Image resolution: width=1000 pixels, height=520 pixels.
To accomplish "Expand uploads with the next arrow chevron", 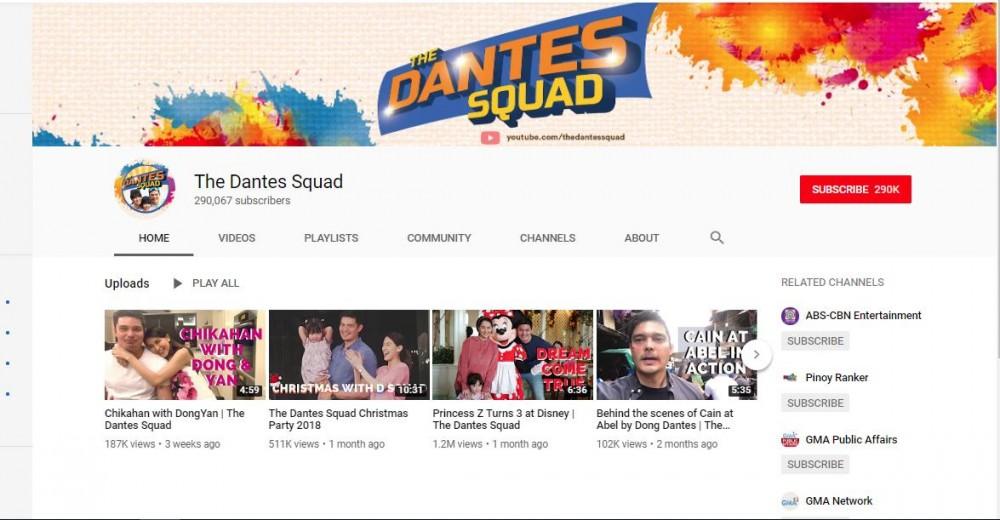I will pos(756,354).
